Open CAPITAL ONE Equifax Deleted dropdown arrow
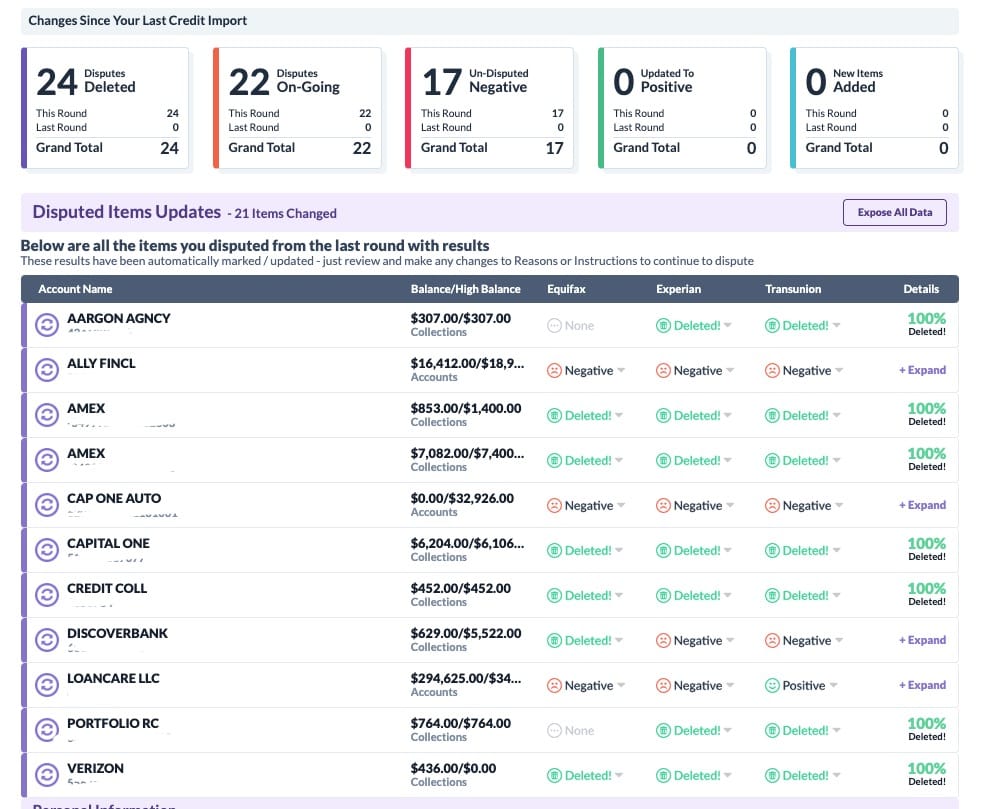Viewport: 986px width, 809px height. click(619, 551)
